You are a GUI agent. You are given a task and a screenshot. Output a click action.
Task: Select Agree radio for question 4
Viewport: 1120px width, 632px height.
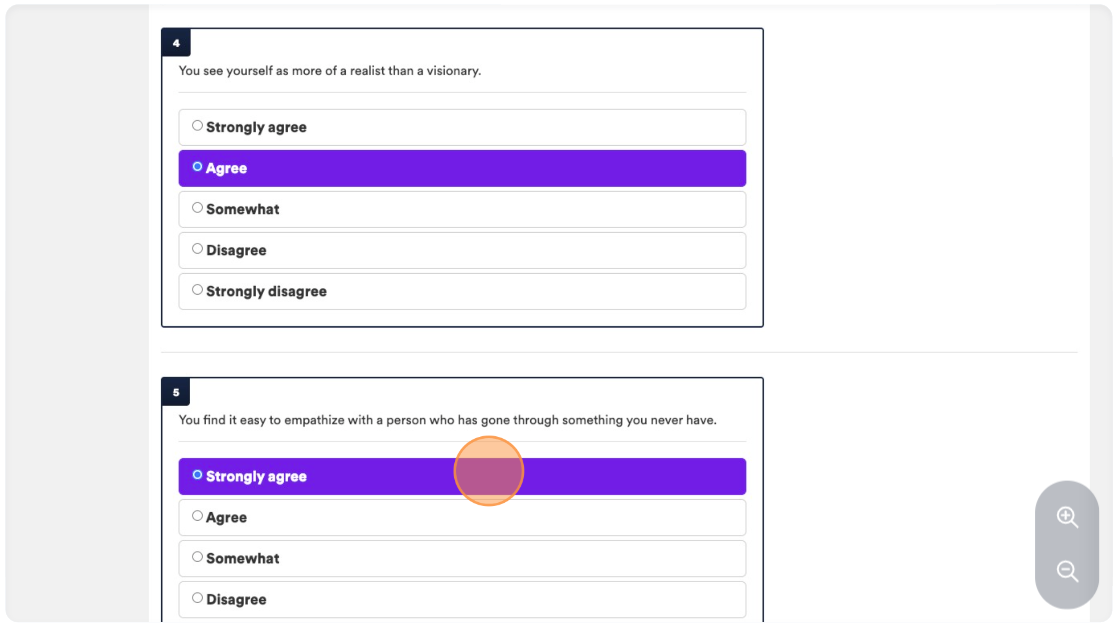coord(197,167)
